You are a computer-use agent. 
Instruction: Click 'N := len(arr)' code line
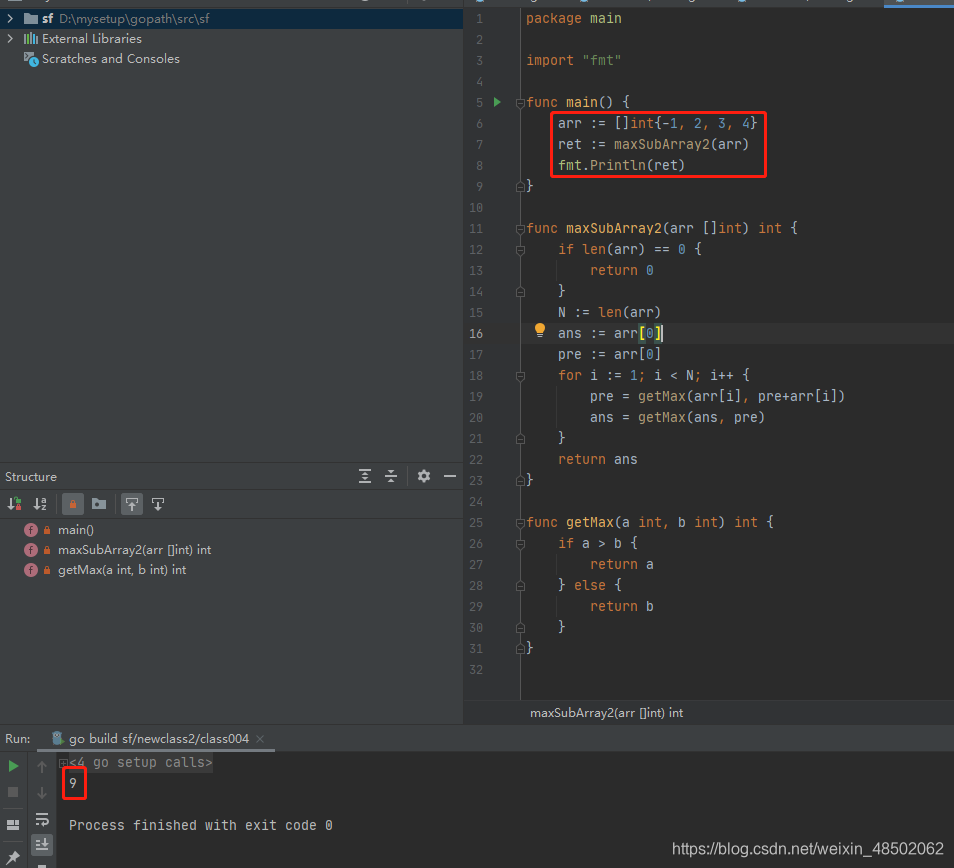pyautogui.click(x=609, y=312)
